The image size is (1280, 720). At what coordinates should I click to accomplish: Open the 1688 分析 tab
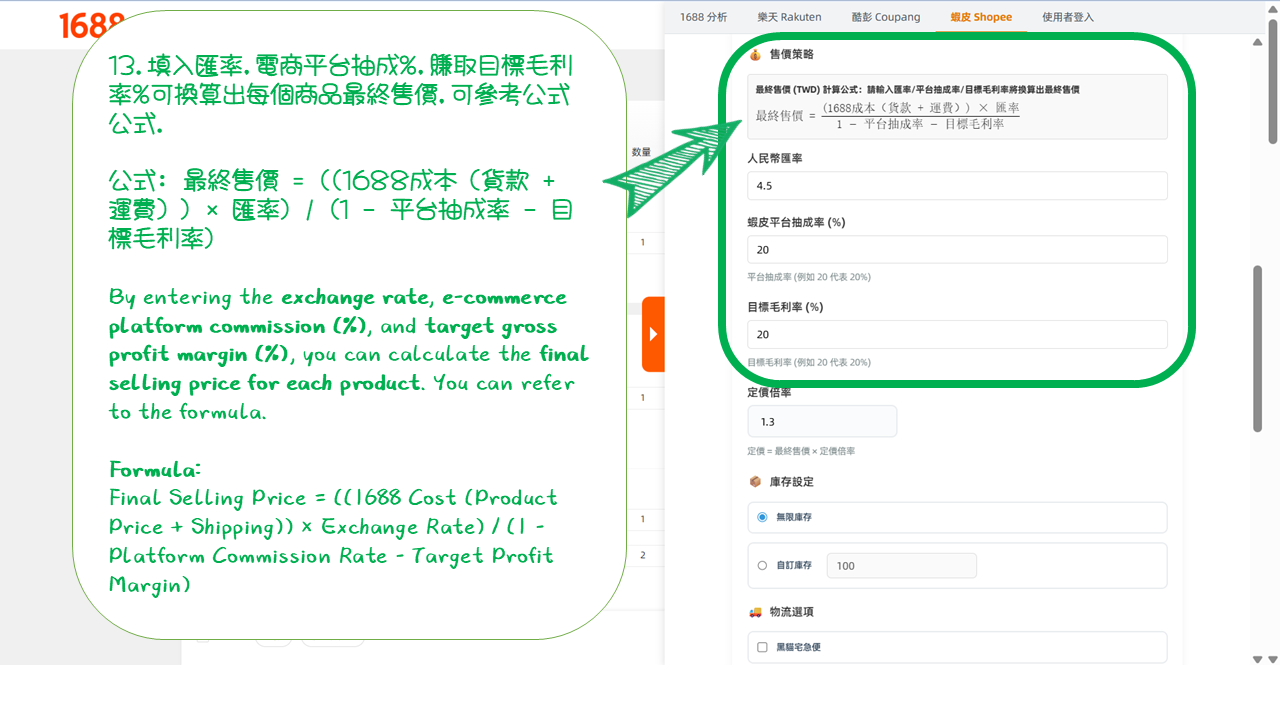[703, 16]
